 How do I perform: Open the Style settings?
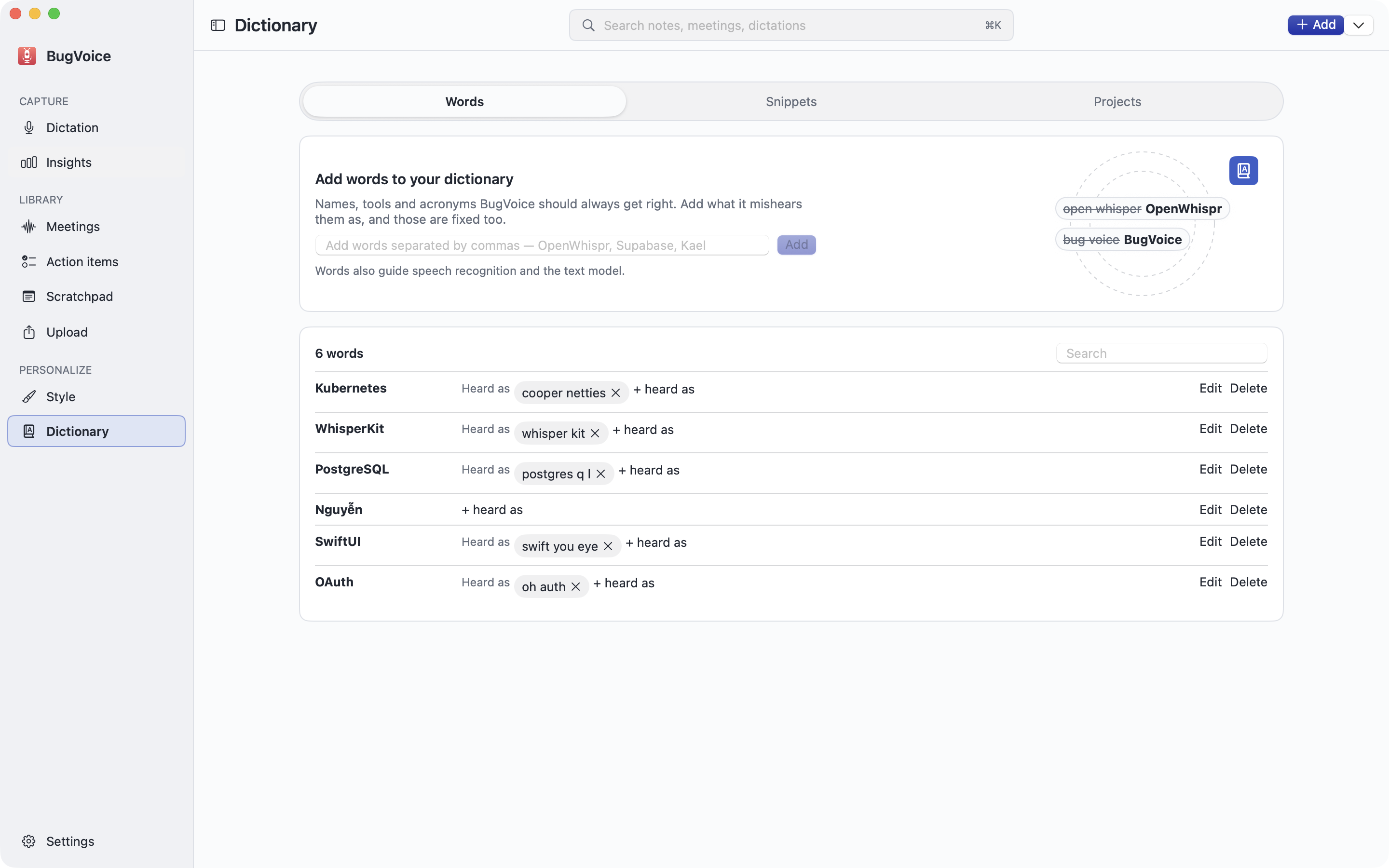pos(96,397)
